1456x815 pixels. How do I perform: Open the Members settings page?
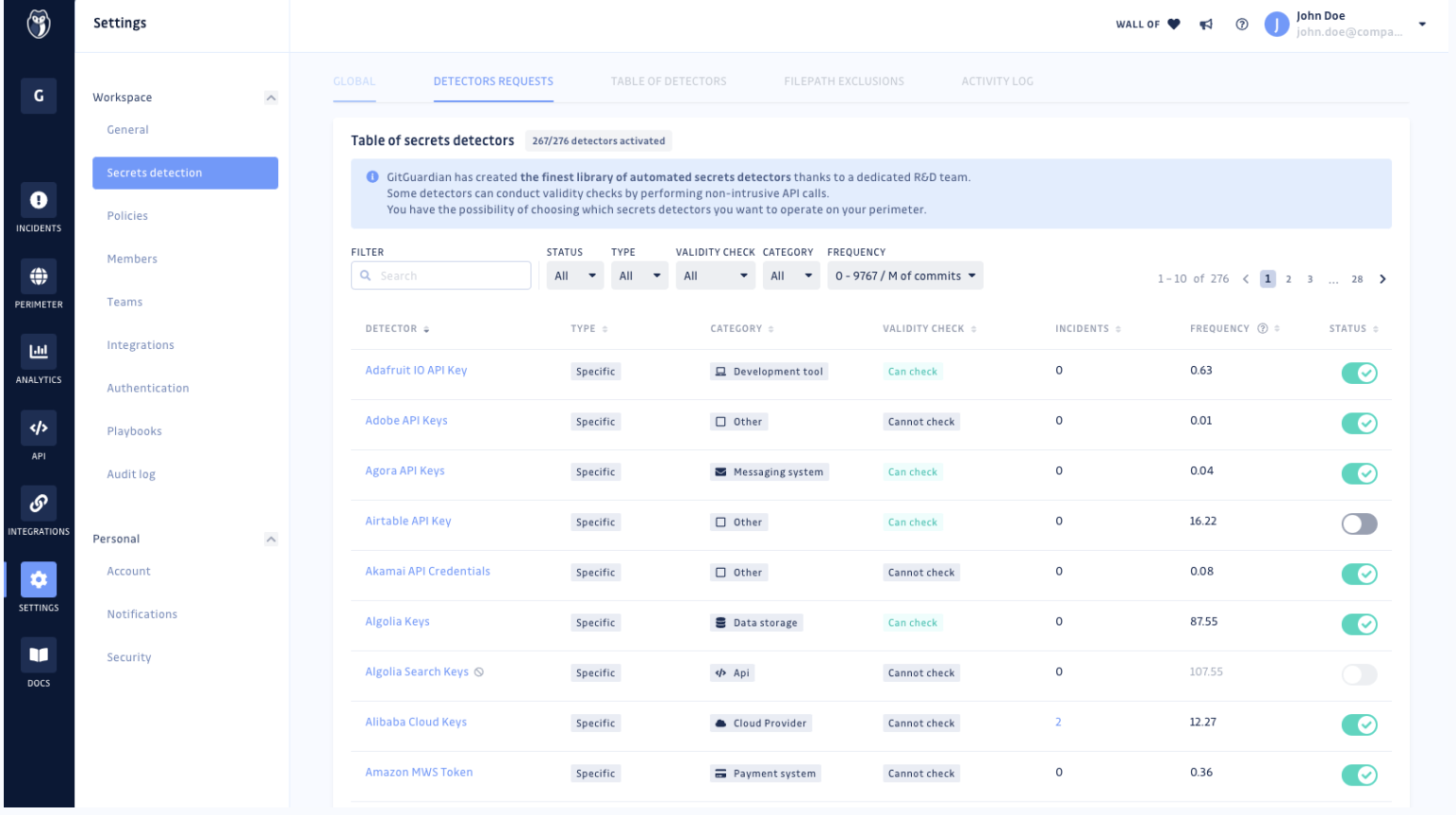[132, 258]
